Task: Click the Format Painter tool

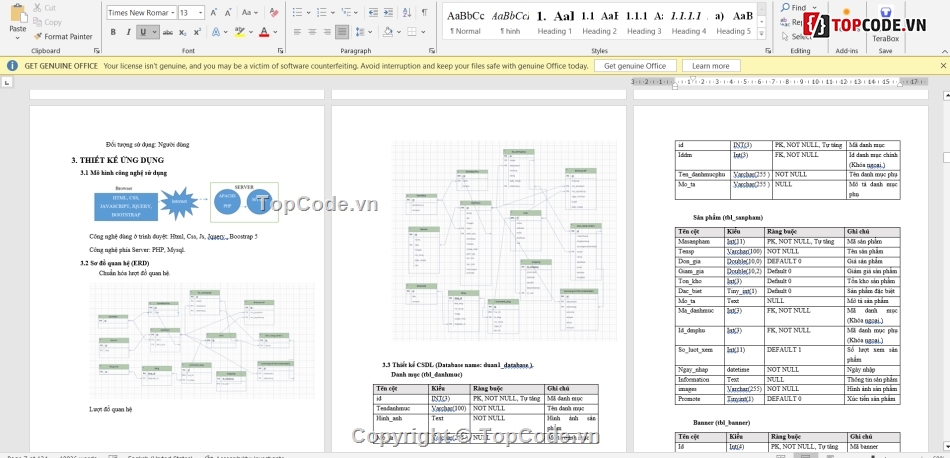Action: pyautogui.click(x=62, y=36)
